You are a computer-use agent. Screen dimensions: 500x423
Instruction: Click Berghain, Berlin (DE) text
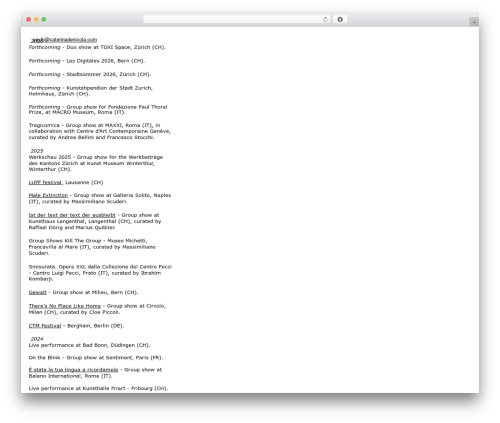pyautogui.click(x=96, y=326)
